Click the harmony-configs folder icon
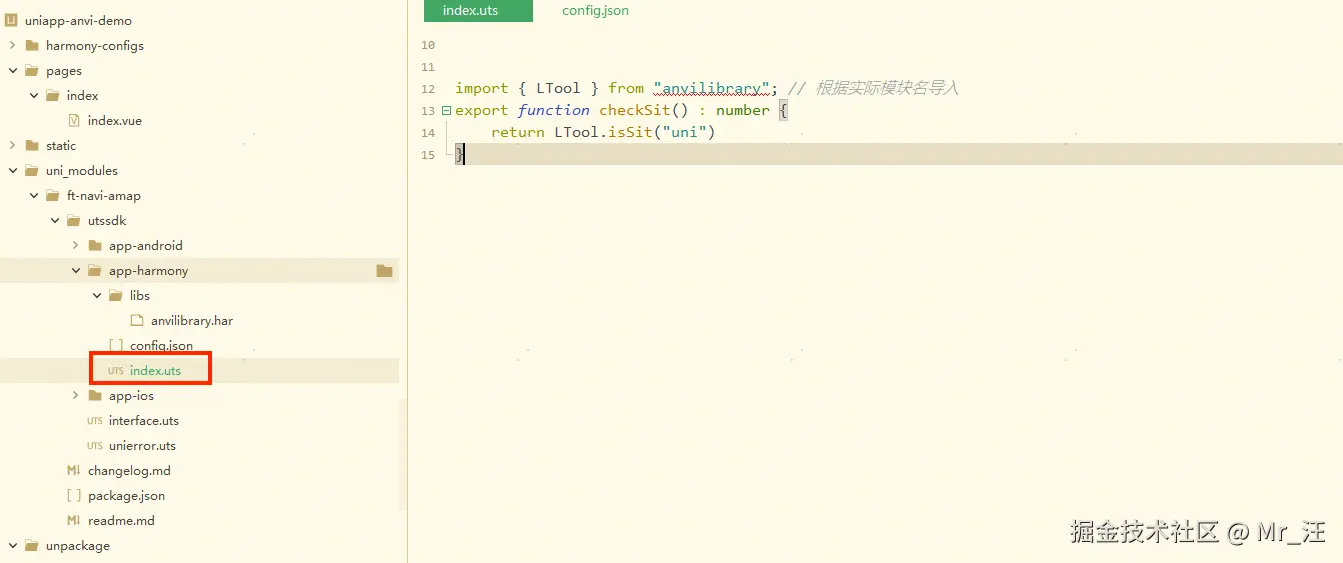Viewport: 1343px width, 563px height. point(32,45)
